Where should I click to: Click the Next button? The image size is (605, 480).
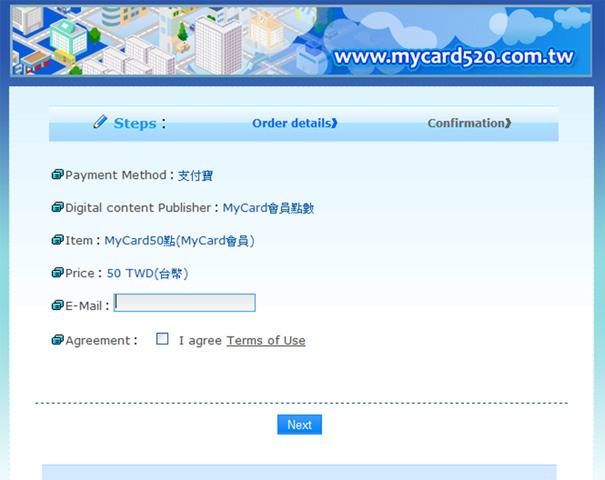coord(299,424)
